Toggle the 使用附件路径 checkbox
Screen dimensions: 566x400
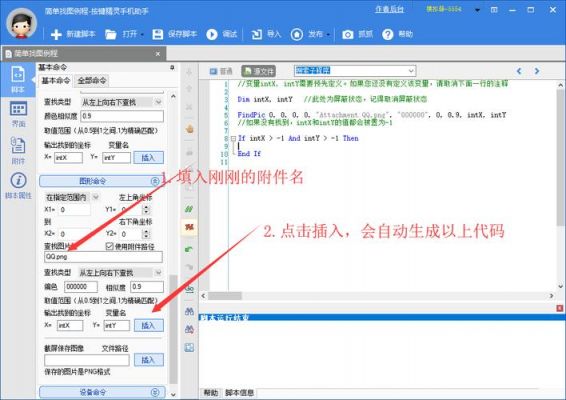pyautogui.click(x=109, y=246)
